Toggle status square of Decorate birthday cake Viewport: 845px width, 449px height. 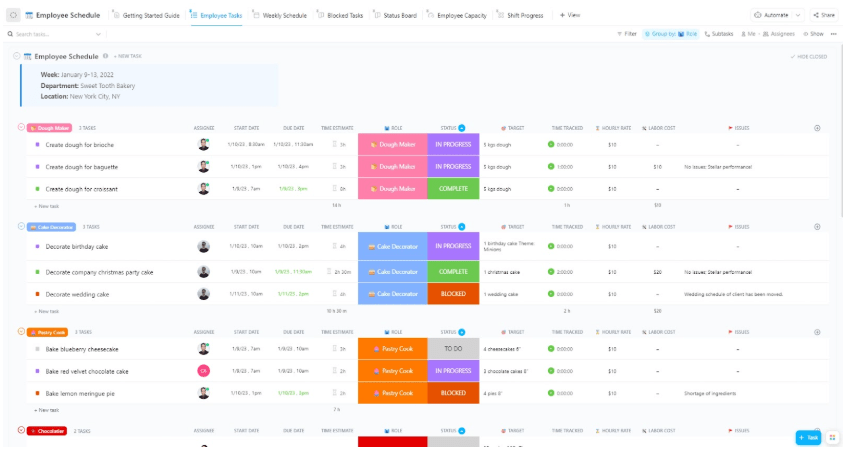click(37, 246)
